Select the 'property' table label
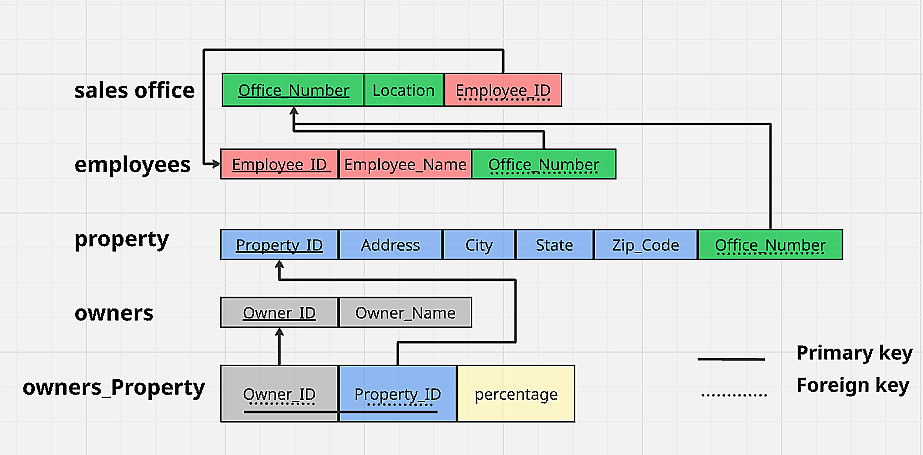 121,240
